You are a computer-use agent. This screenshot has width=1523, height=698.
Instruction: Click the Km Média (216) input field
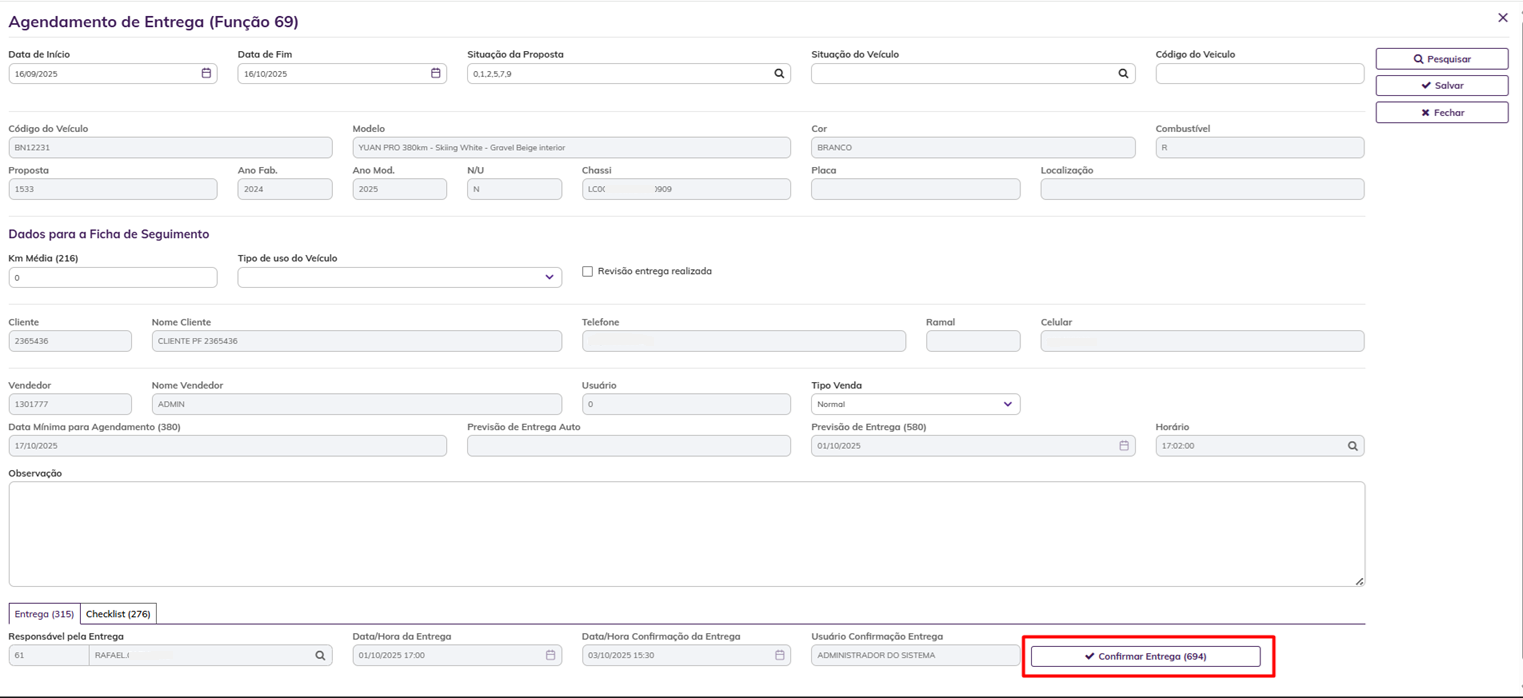click(x=112, y=277)
